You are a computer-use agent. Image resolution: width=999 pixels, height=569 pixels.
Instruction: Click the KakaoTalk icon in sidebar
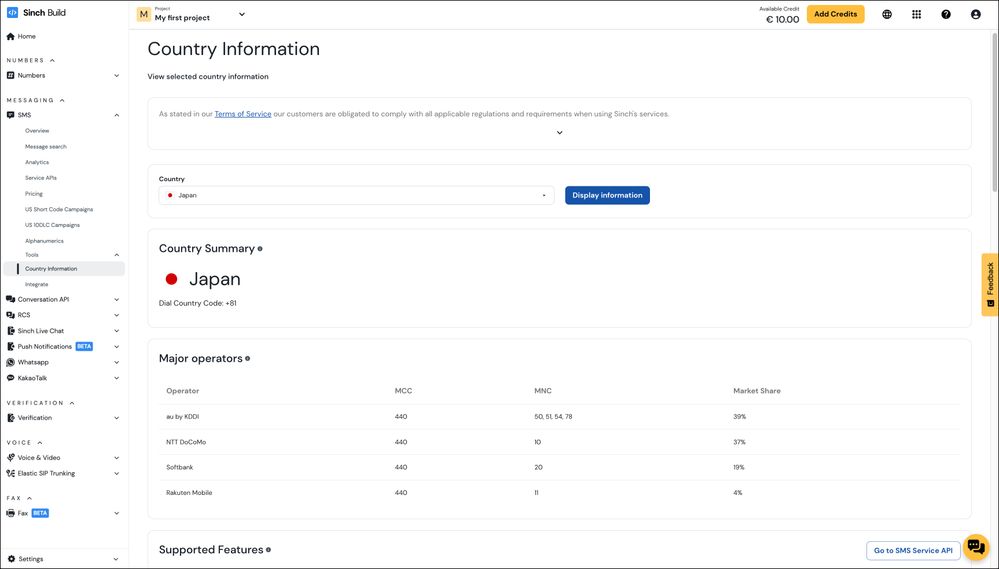pyautogui.click(x=10, y=378)
